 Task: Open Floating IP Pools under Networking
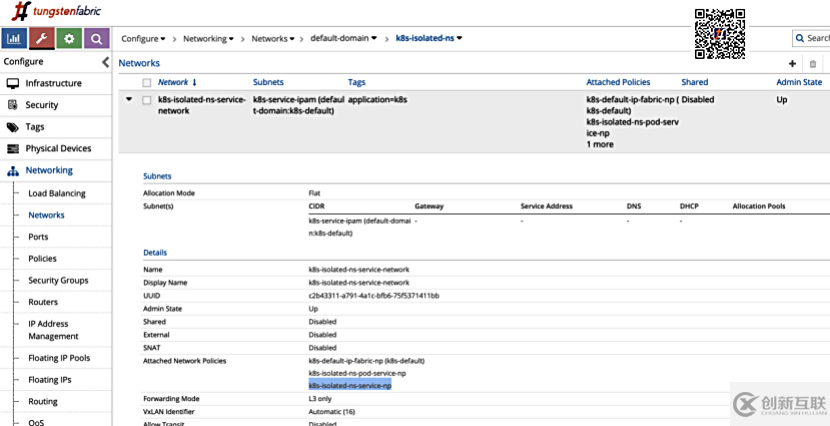point(59,358)
